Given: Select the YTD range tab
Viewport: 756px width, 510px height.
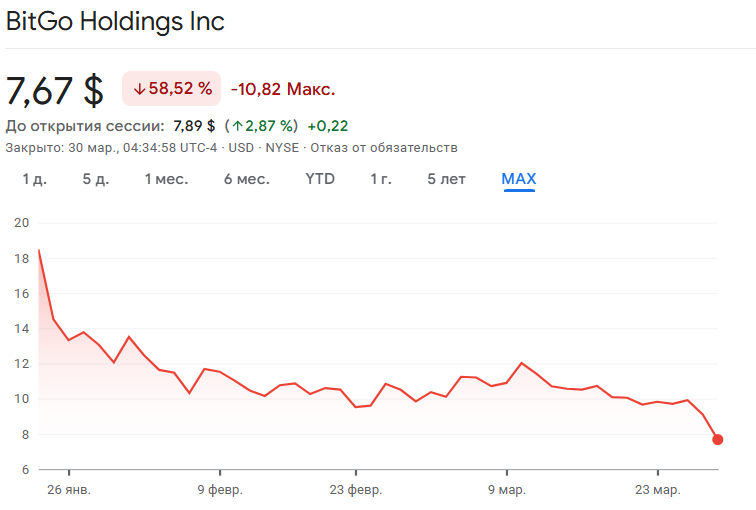Looking at the screenshot, I should tap(320, 179).
